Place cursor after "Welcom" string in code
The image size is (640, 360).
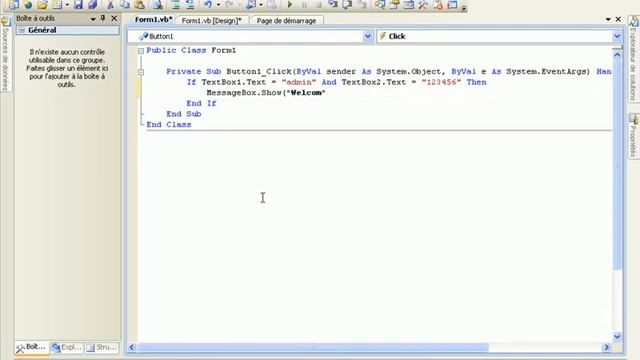[x=326, y=93]
